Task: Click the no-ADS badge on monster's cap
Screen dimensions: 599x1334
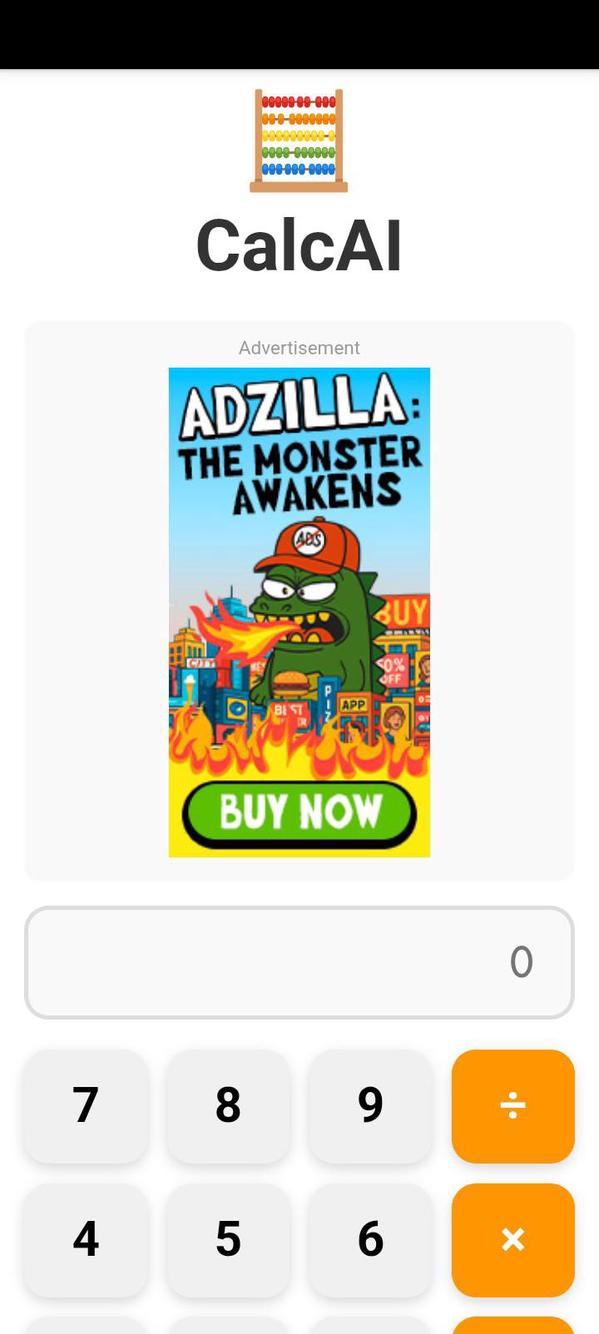Action: [x=309, y=541]
